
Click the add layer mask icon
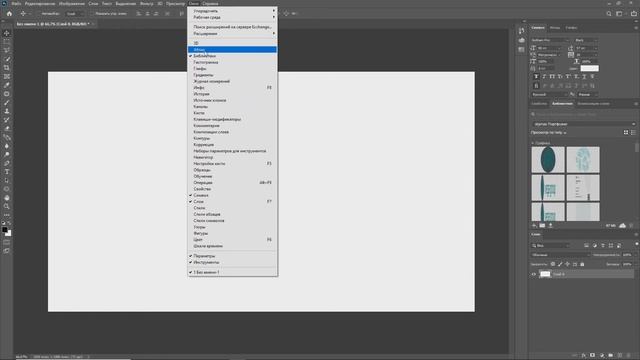click(x=592, y=355)
